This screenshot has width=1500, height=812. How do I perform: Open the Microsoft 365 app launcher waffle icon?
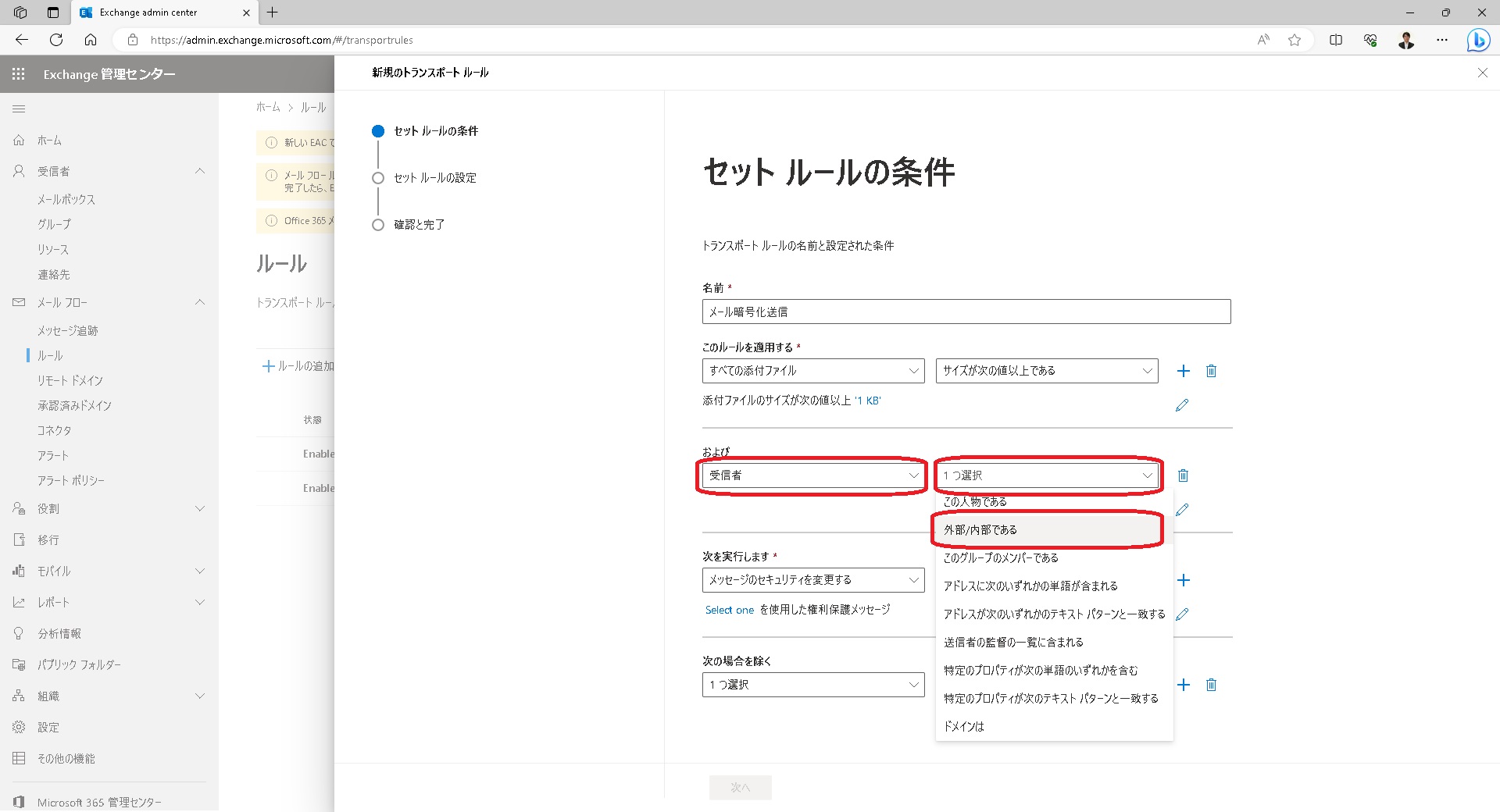[17, 73]
